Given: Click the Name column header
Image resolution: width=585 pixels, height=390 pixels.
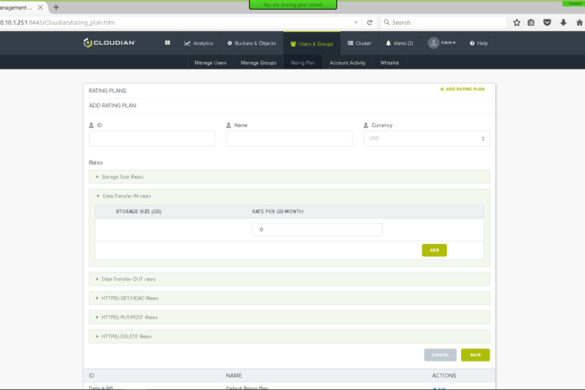Looking at the screenshot, I should 234,375.
